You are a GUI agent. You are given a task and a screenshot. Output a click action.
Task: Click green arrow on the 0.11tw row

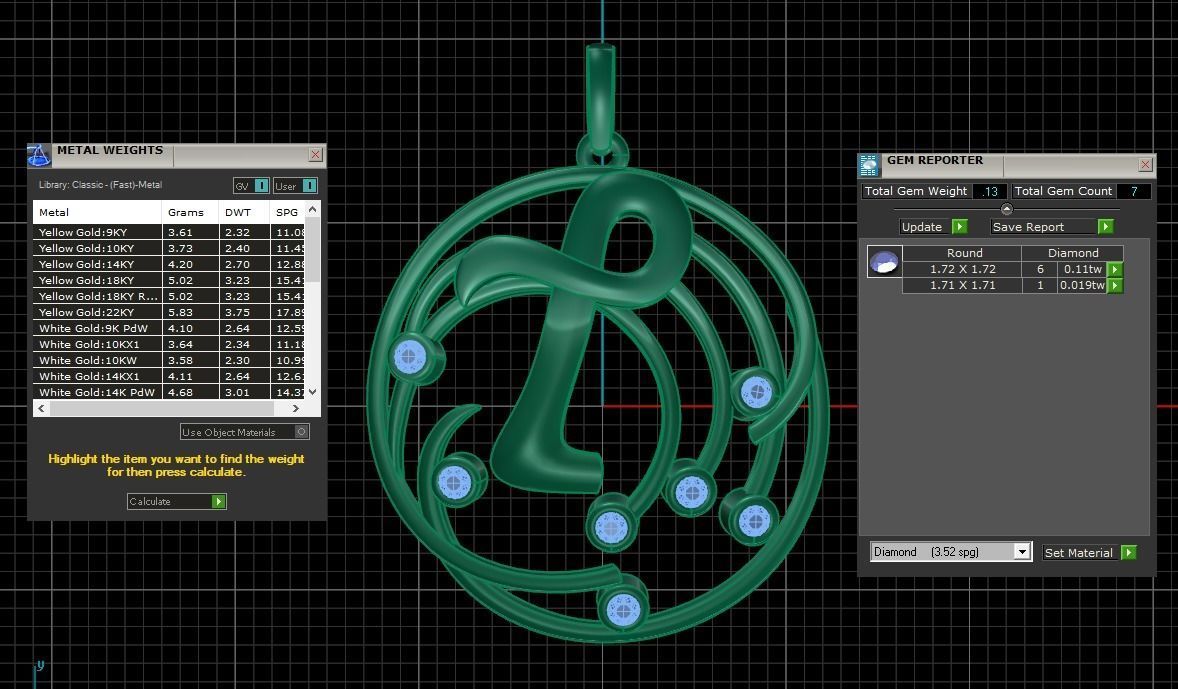pyautogui.click(x=1115, y=269)
